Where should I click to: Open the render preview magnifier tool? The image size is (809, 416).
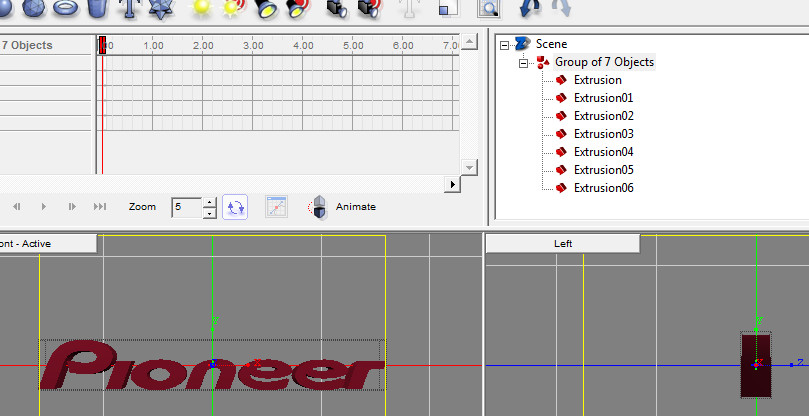tap(489, 8)
